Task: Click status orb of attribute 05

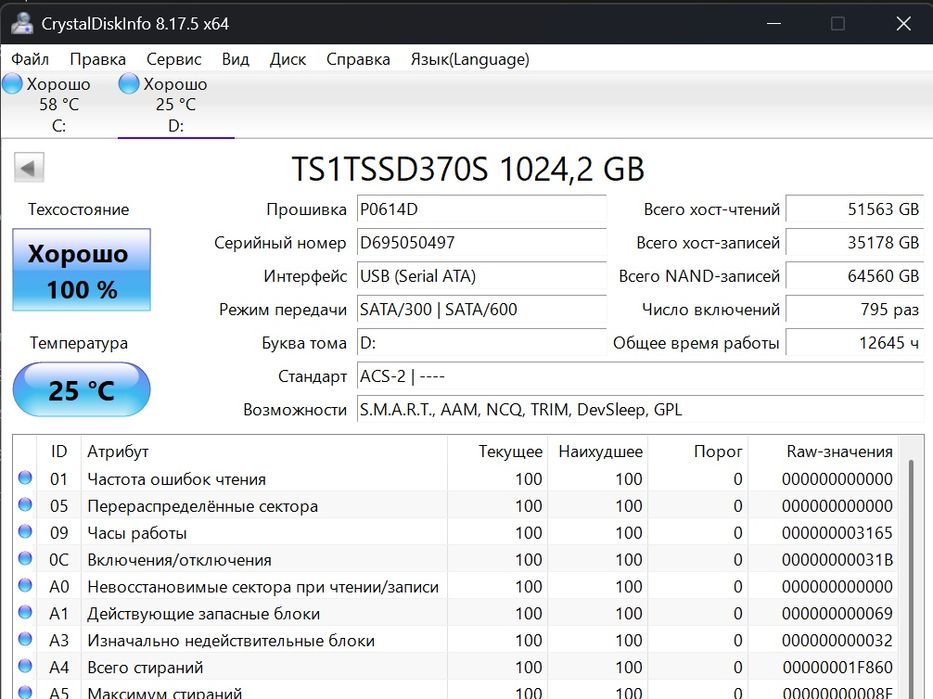Action: click(x=25, y=504)
